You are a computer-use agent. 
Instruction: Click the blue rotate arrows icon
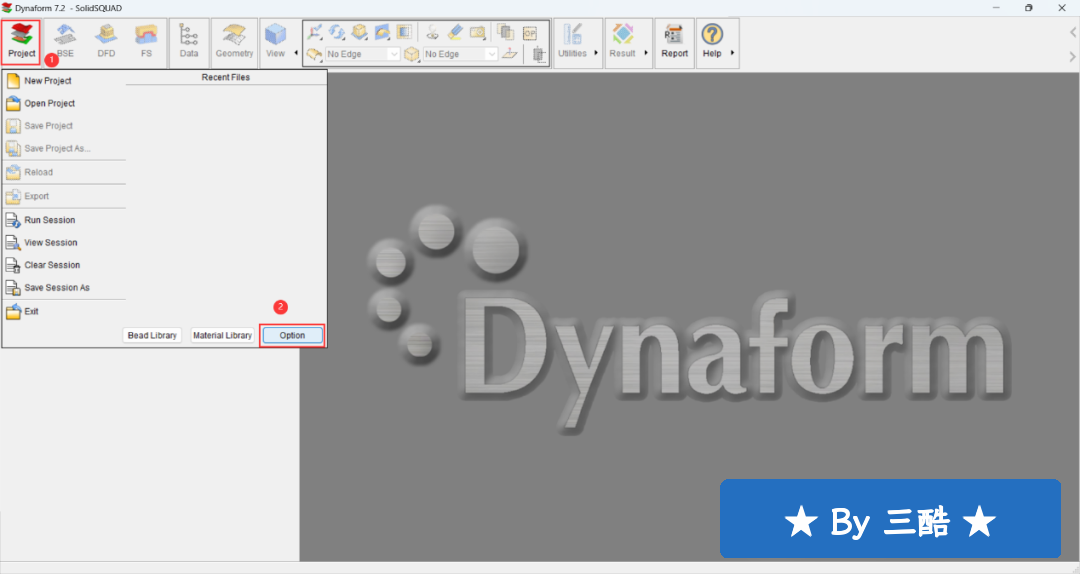click(x=337, y=32)
